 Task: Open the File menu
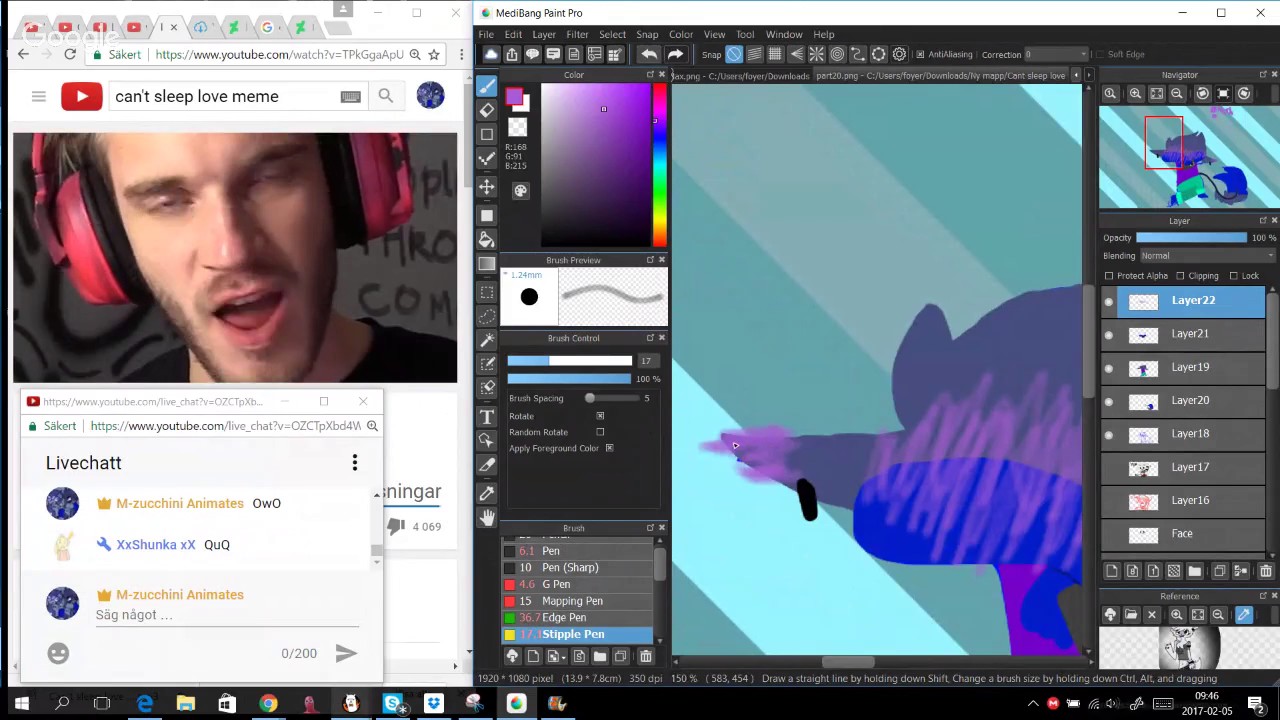point(486,34)
